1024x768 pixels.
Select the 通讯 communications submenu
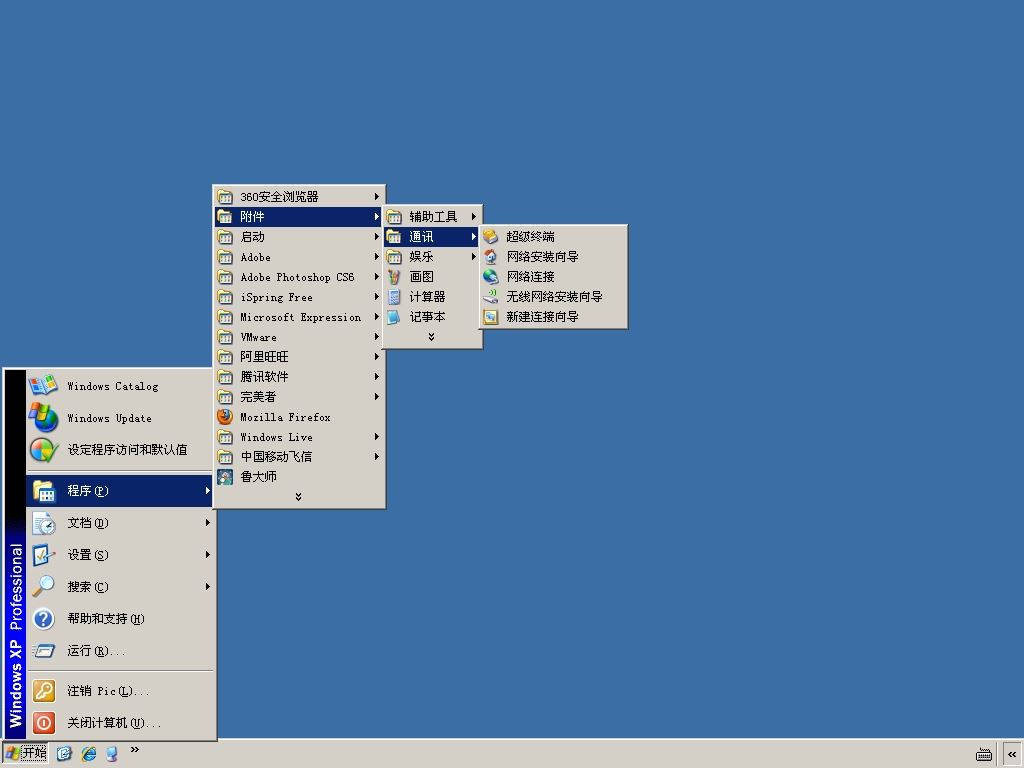coord(432,236)
